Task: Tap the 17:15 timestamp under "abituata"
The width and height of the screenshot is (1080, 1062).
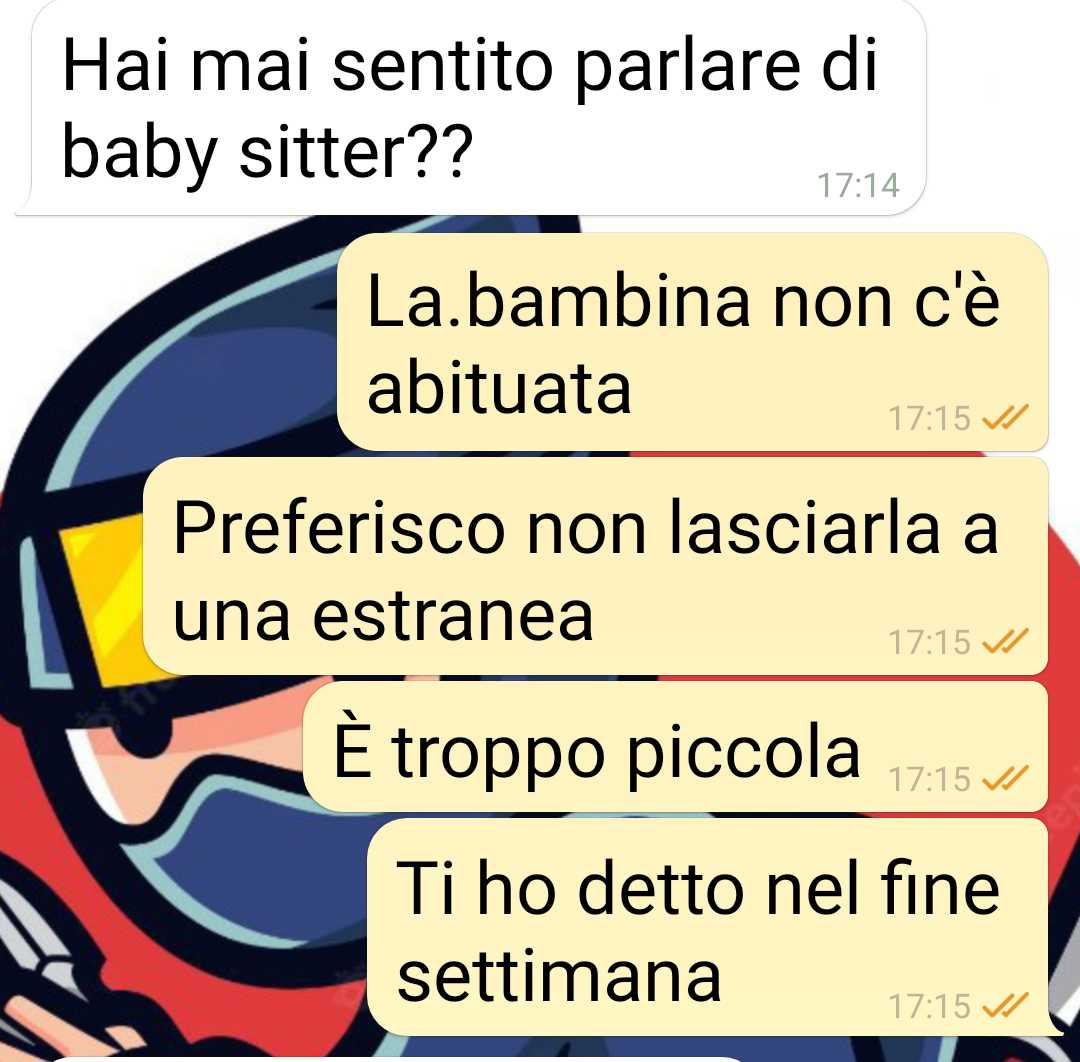Action: tap(929, 418)
